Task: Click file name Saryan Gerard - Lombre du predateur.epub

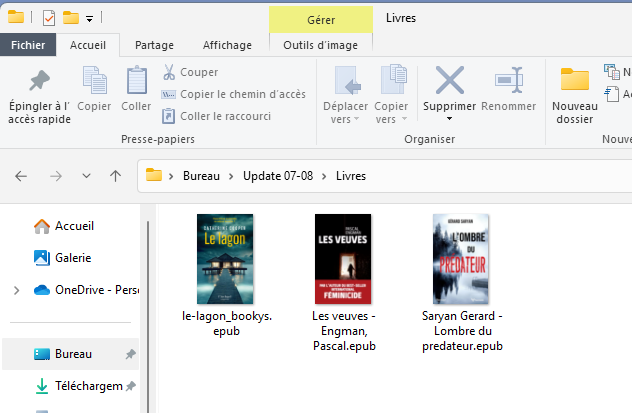Action: point(462,331)
